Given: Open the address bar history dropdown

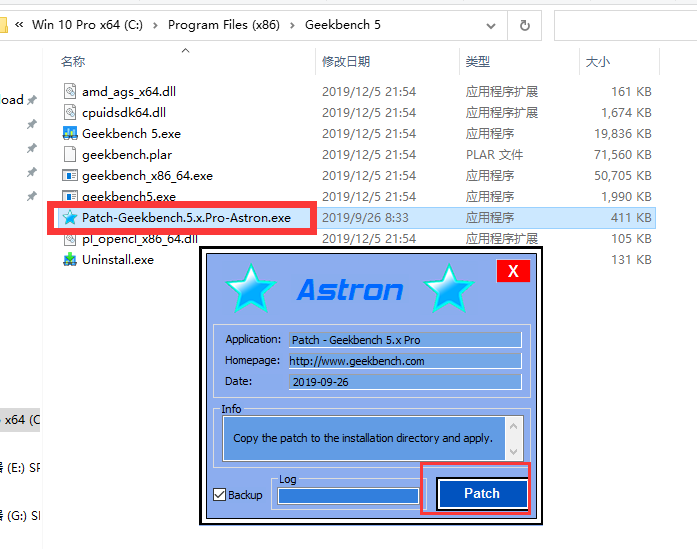Looking at the screenshot, I should point(491,26).
